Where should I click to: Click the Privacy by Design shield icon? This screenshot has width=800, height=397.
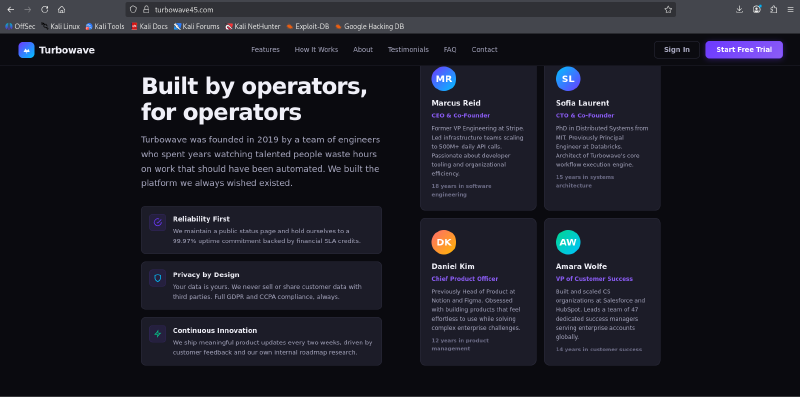pos(158,278)
